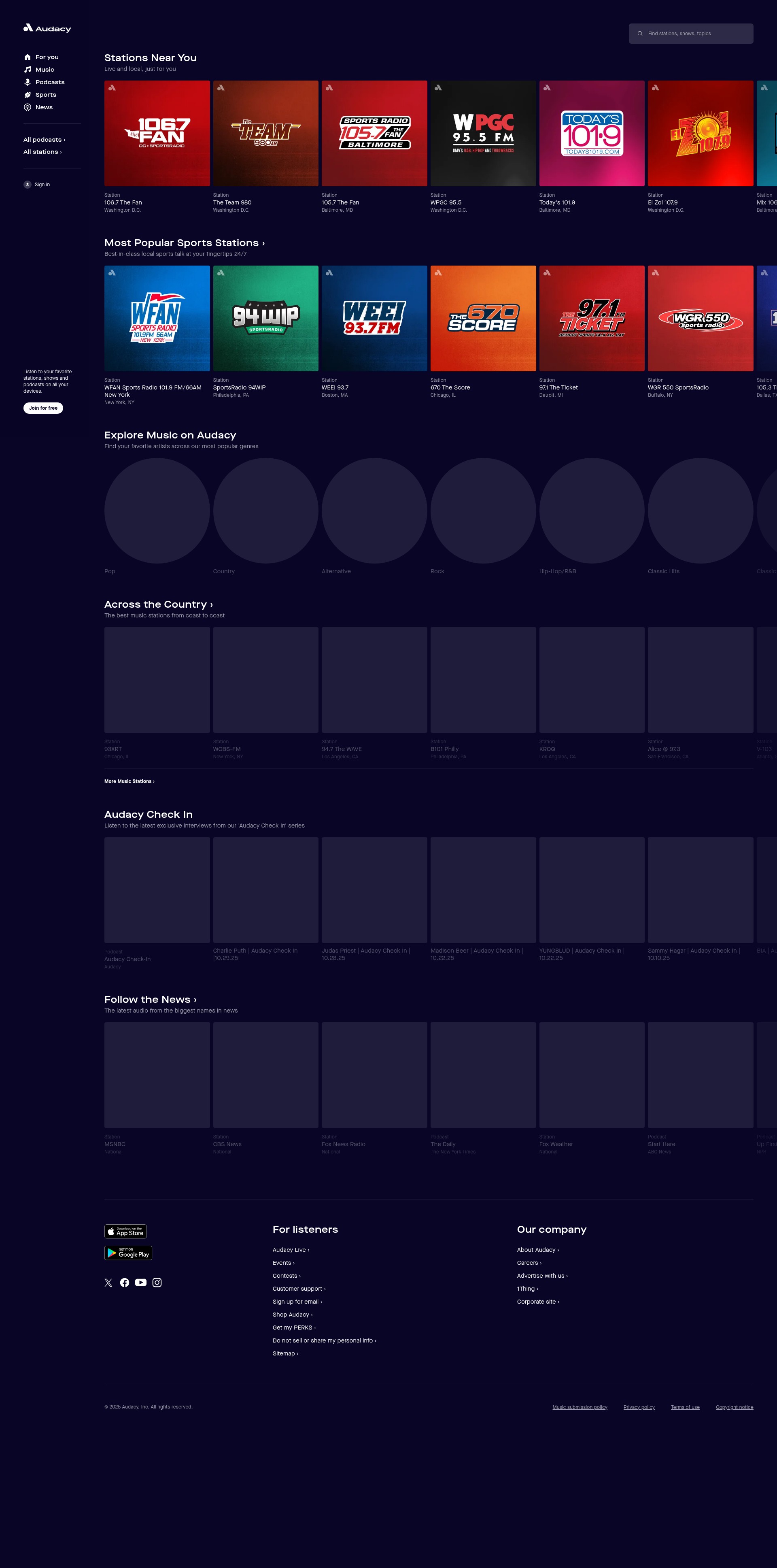Go to the Music section
Image resolution: width=777 pixels, height=1568 pixels.
(45, 69)
